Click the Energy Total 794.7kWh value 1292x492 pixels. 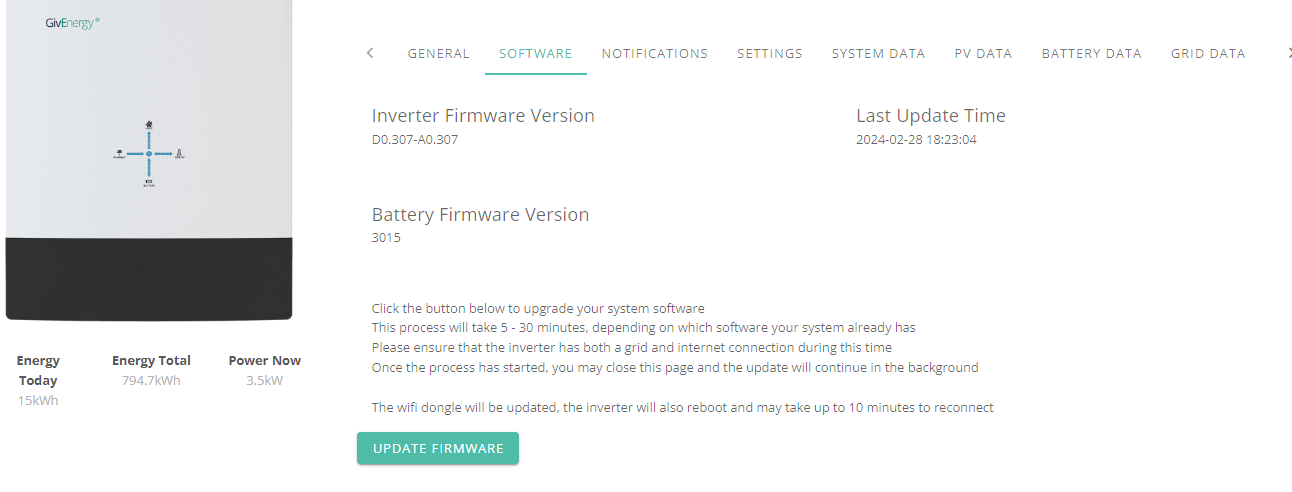151,380
